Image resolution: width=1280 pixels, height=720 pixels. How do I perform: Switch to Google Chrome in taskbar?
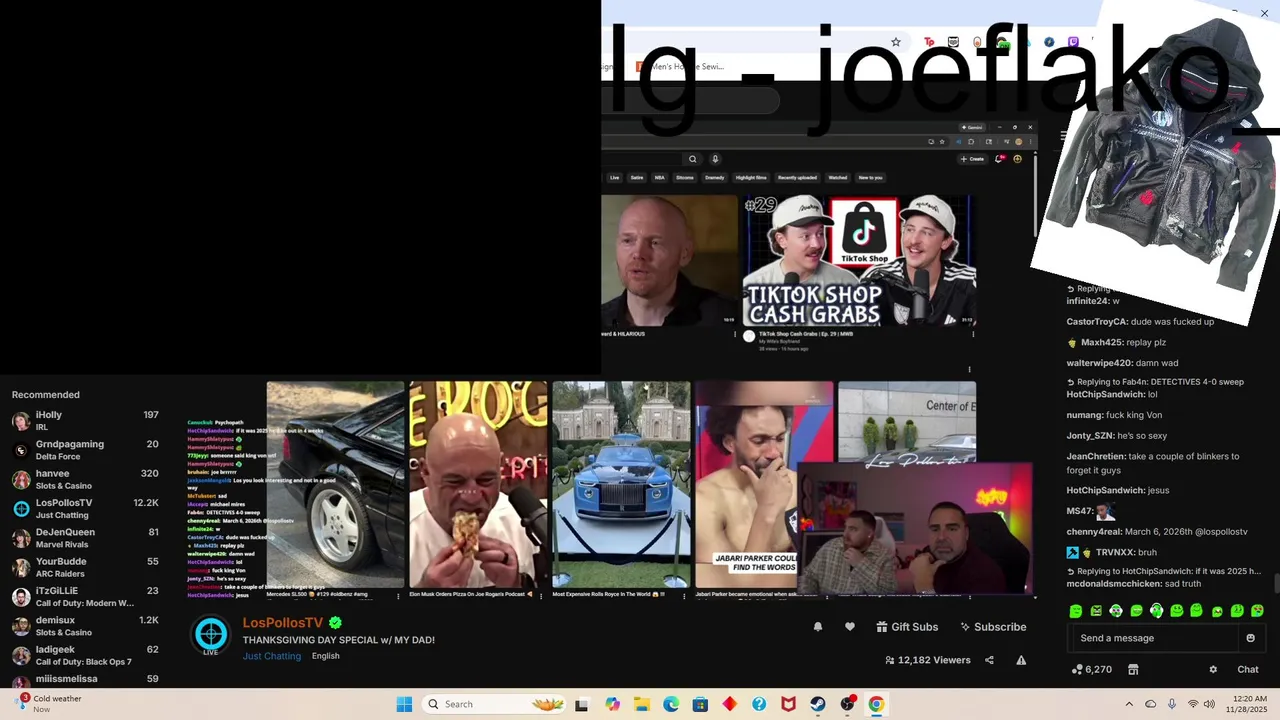tap(876, 704)
